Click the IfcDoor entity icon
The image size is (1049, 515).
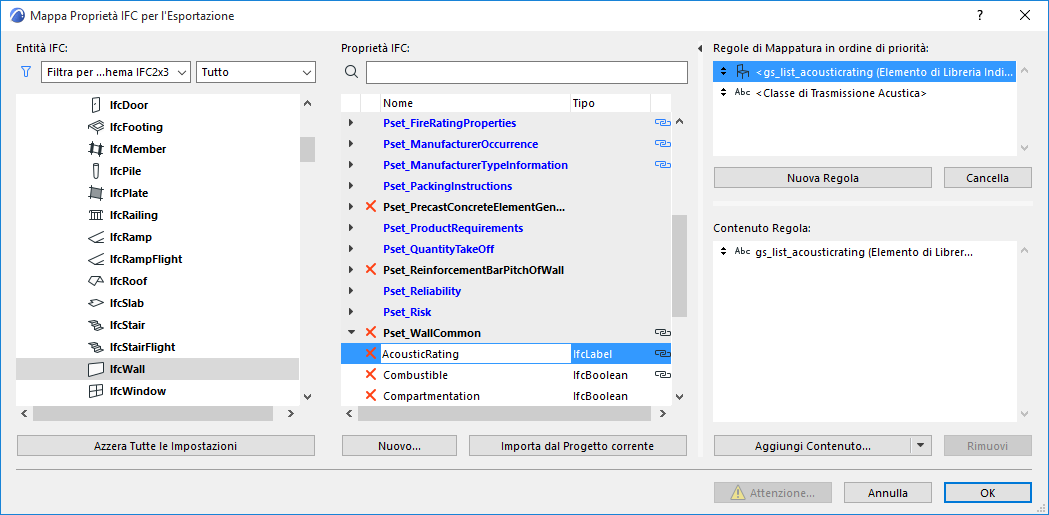96,105
